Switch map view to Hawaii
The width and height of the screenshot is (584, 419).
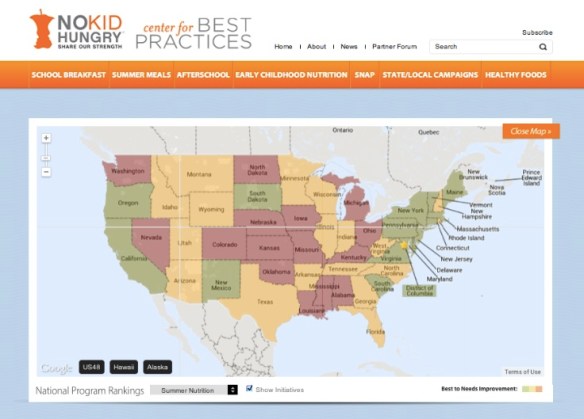(x=124, y=367)
